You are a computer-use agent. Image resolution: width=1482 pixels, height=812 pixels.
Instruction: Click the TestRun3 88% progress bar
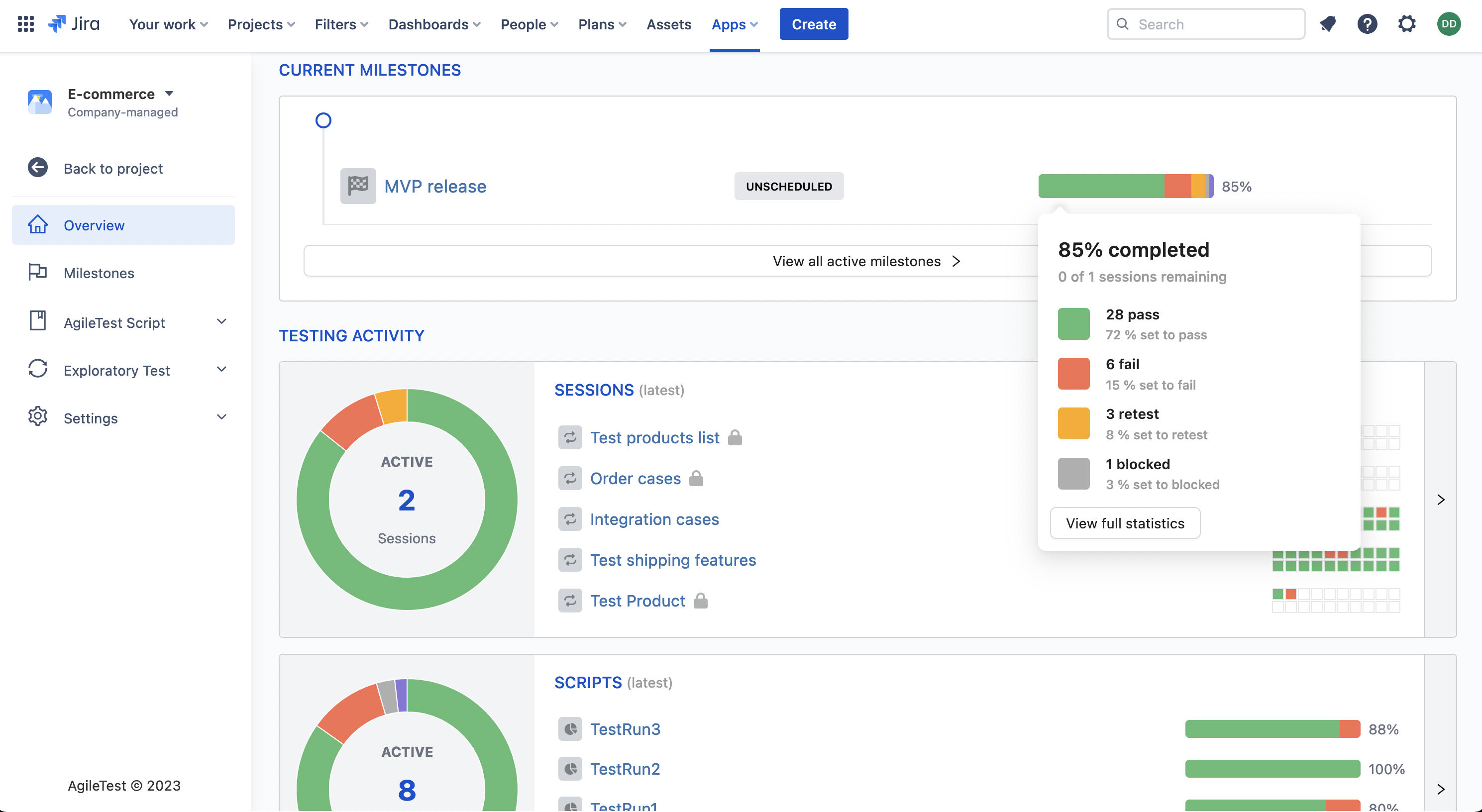coord(1272,729)
